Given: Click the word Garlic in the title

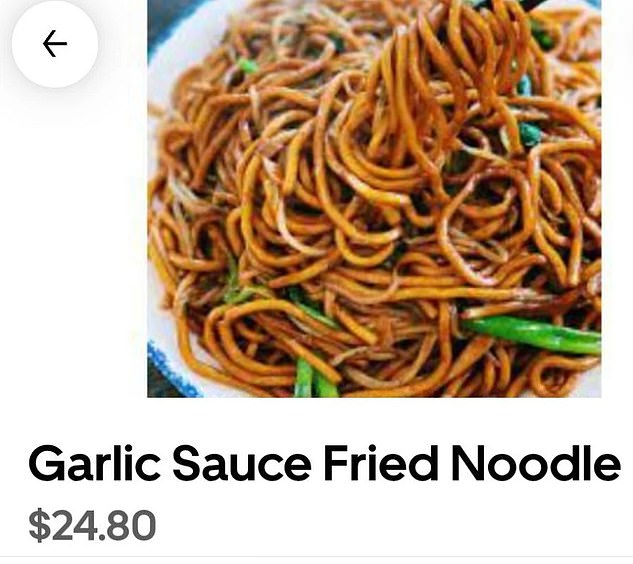Looking at the screenshot, I should coord(94,462).
